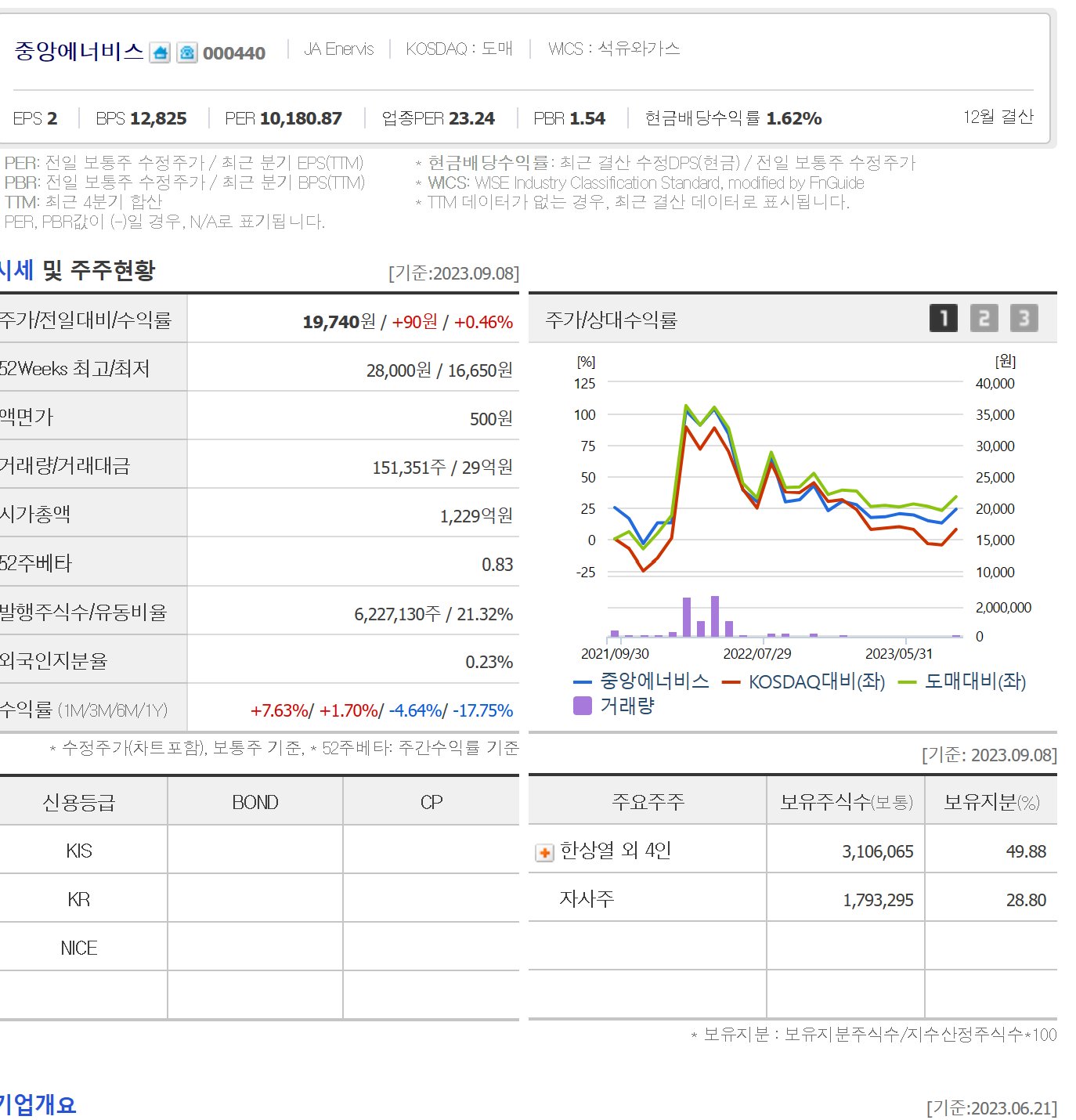The height and width of the screenshot is (1120, 1076).
Task: Select the 외국인지분율 0.23% value
Action: 489,663
